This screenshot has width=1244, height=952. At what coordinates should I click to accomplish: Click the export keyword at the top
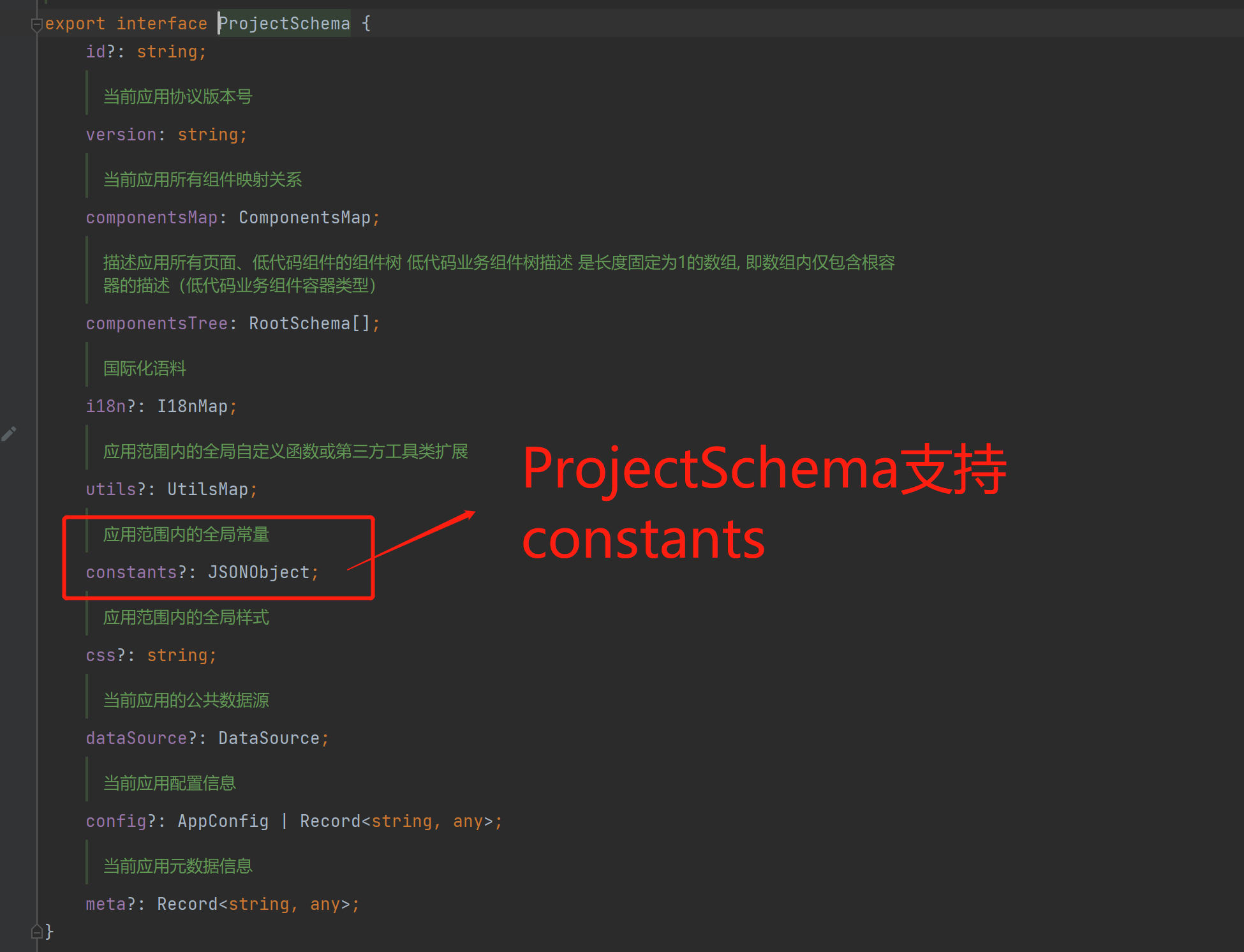tap(75, 23)
